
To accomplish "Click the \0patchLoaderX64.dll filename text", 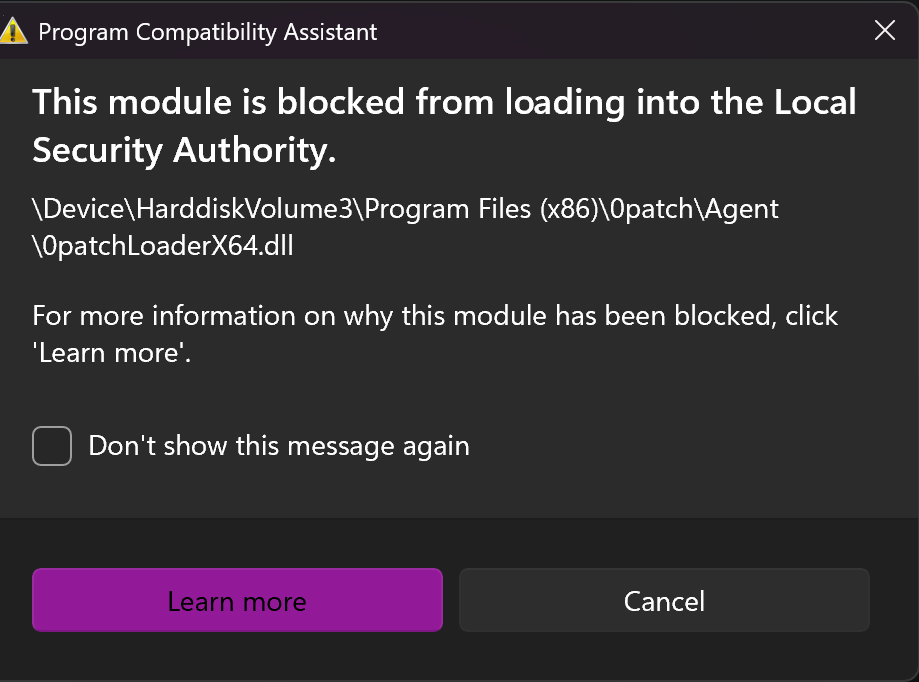I will (x=163, y=245).
